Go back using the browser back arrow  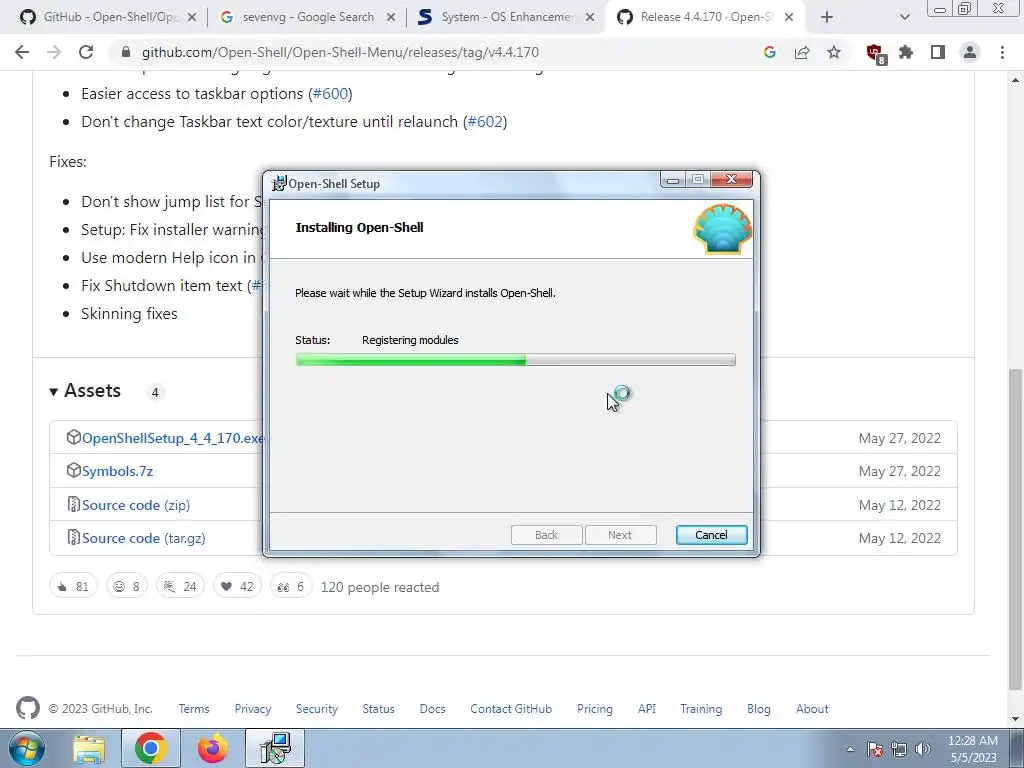(22, 52)
